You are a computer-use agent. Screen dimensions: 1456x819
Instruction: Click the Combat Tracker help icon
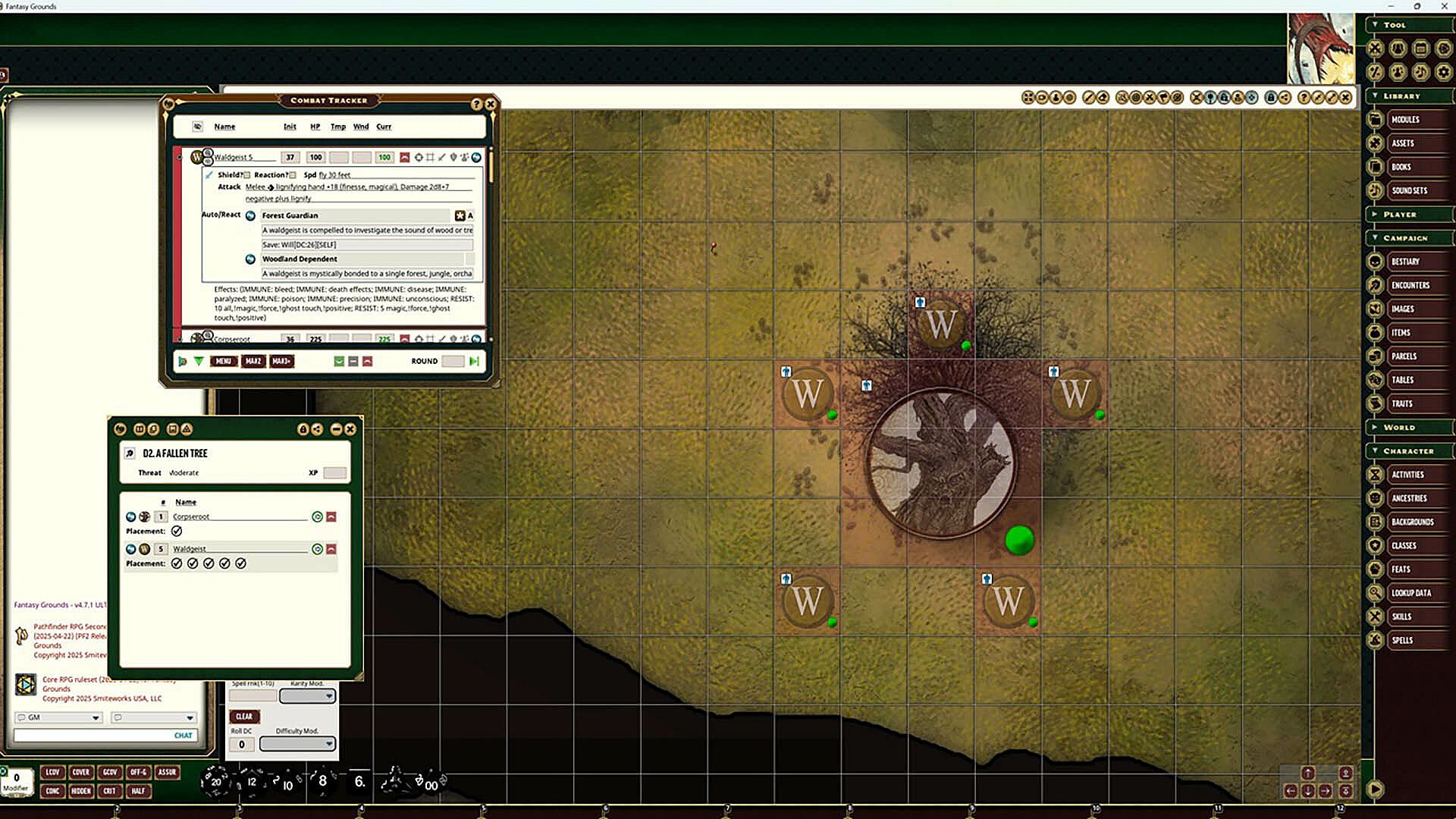click(476, 104)
